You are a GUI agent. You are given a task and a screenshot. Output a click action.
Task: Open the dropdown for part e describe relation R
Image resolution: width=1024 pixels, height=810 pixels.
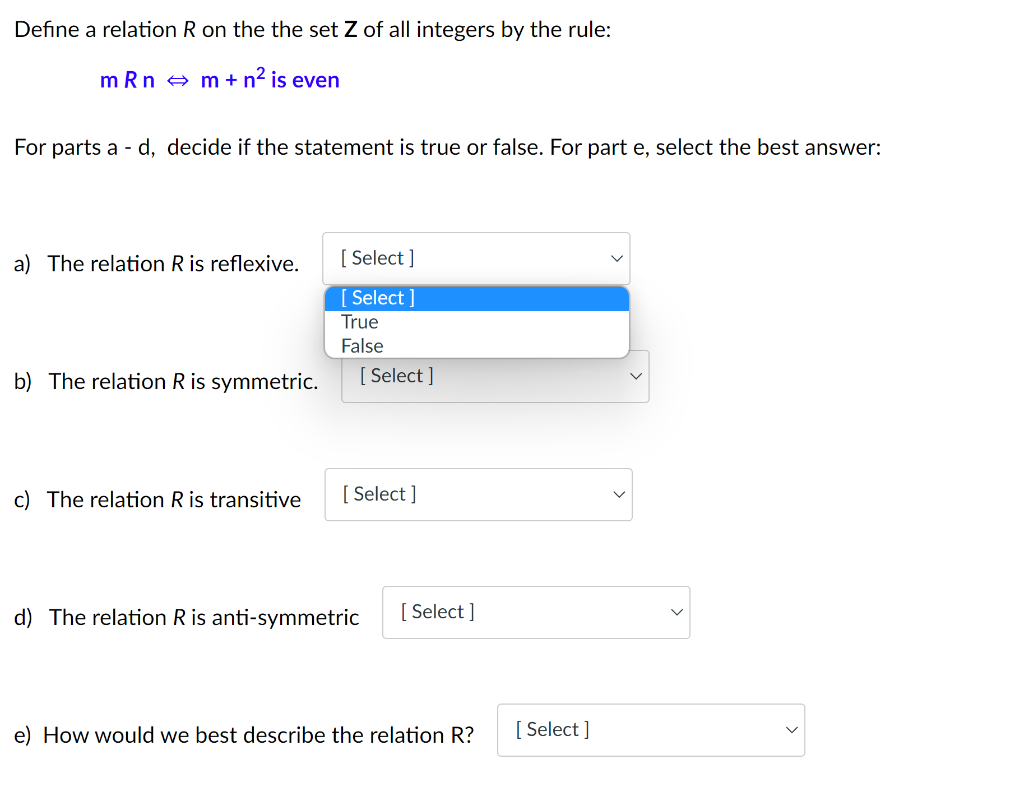pos(651,730)
